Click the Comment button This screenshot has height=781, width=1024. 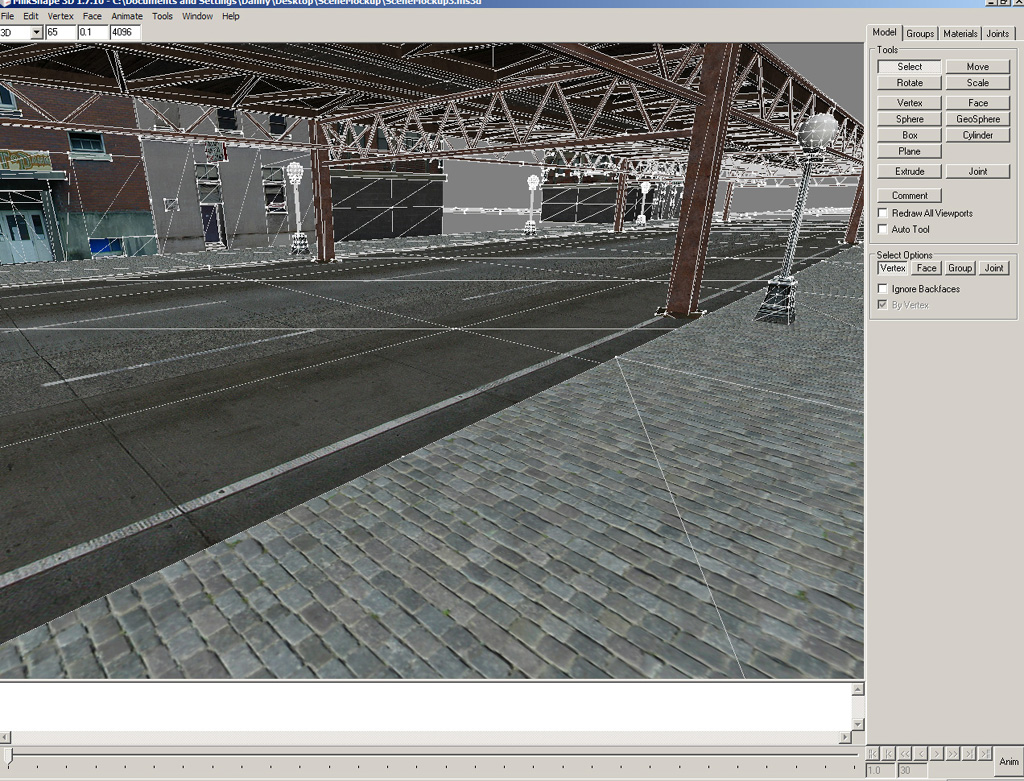point(909,195)
